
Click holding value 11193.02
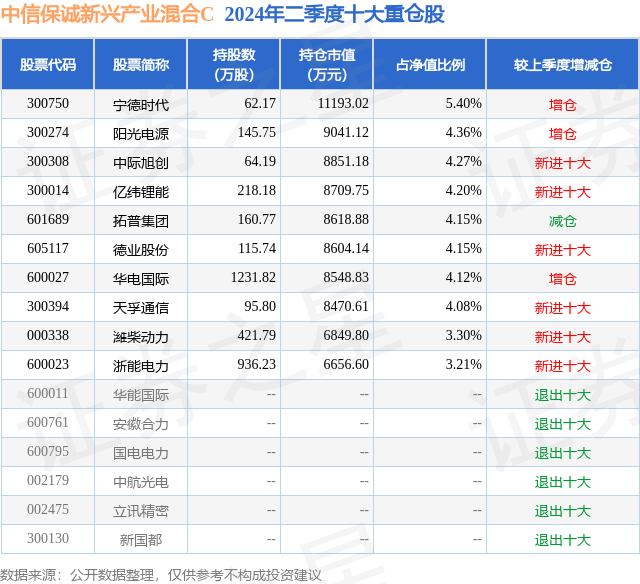coord(343,104)
